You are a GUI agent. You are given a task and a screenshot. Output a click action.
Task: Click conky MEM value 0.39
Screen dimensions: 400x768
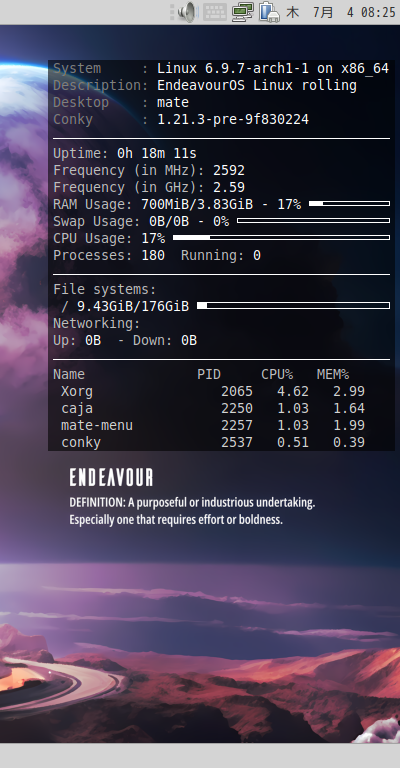349,442
